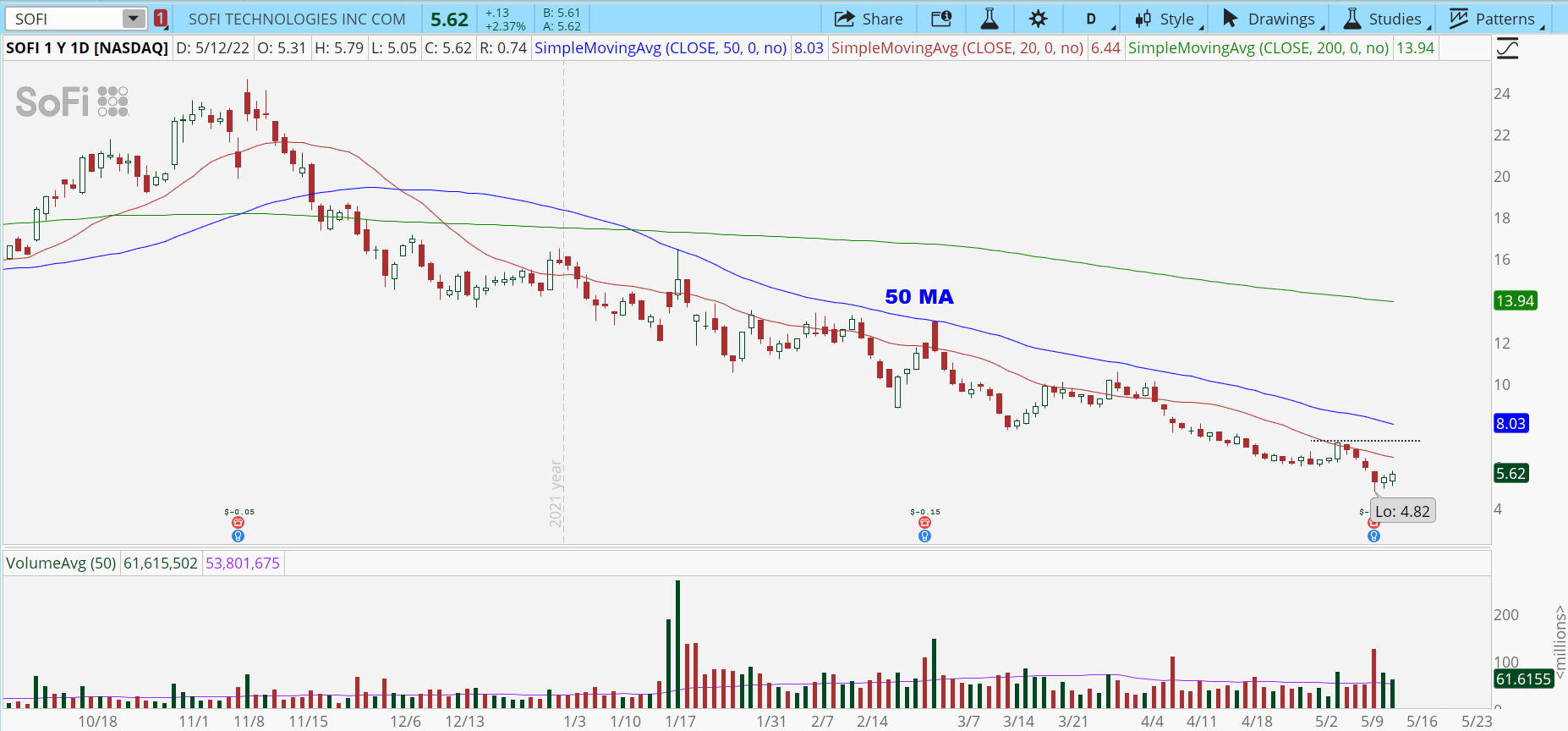The height and width of the screenshot is (731, 1568).
Task: Click the 24 level on price axis
Action: click(1502, 94)
